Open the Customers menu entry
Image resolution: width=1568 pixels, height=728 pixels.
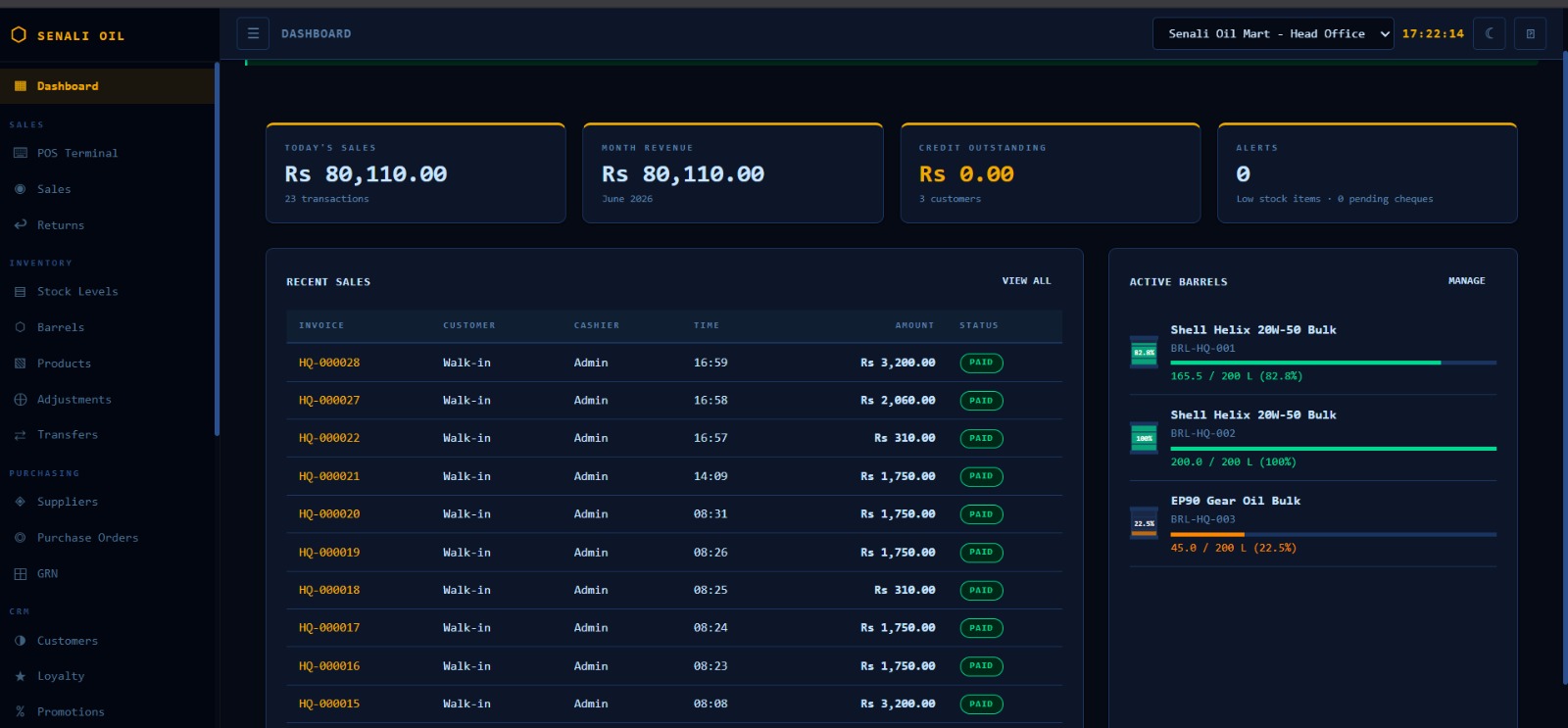108,641
